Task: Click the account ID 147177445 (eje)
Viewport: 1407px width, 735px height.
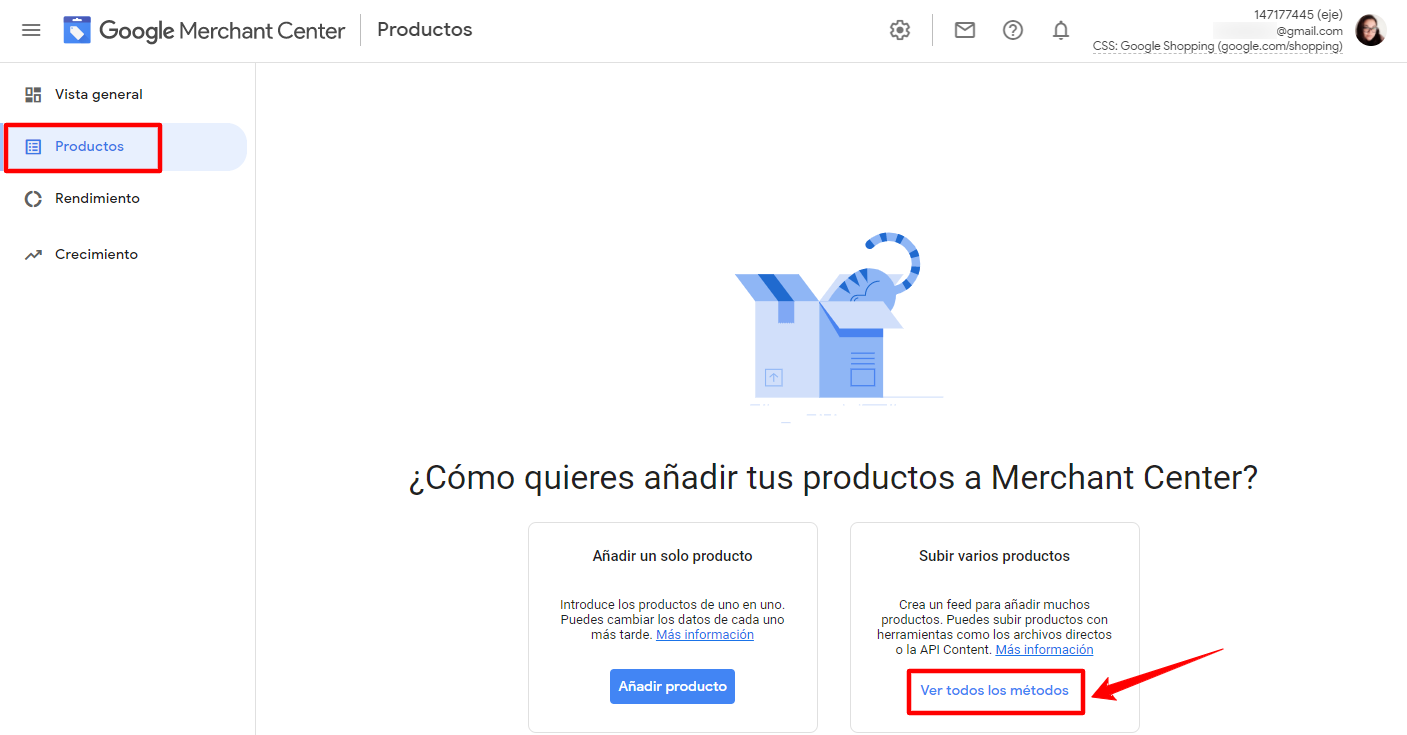Action: click(x=1298, y=14)
